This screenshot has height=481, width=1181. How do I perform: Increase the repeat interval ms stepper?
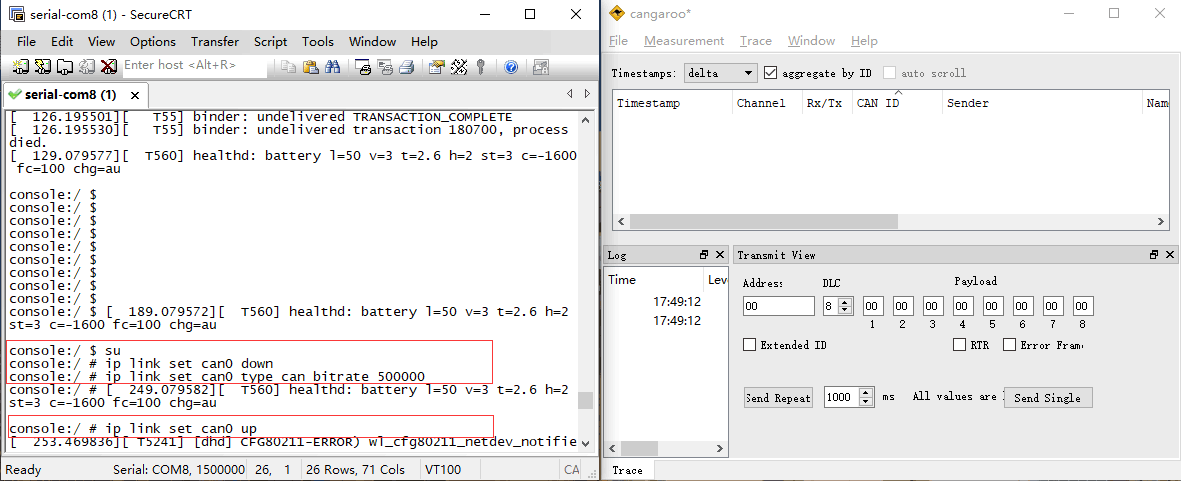tap(867, 393)
